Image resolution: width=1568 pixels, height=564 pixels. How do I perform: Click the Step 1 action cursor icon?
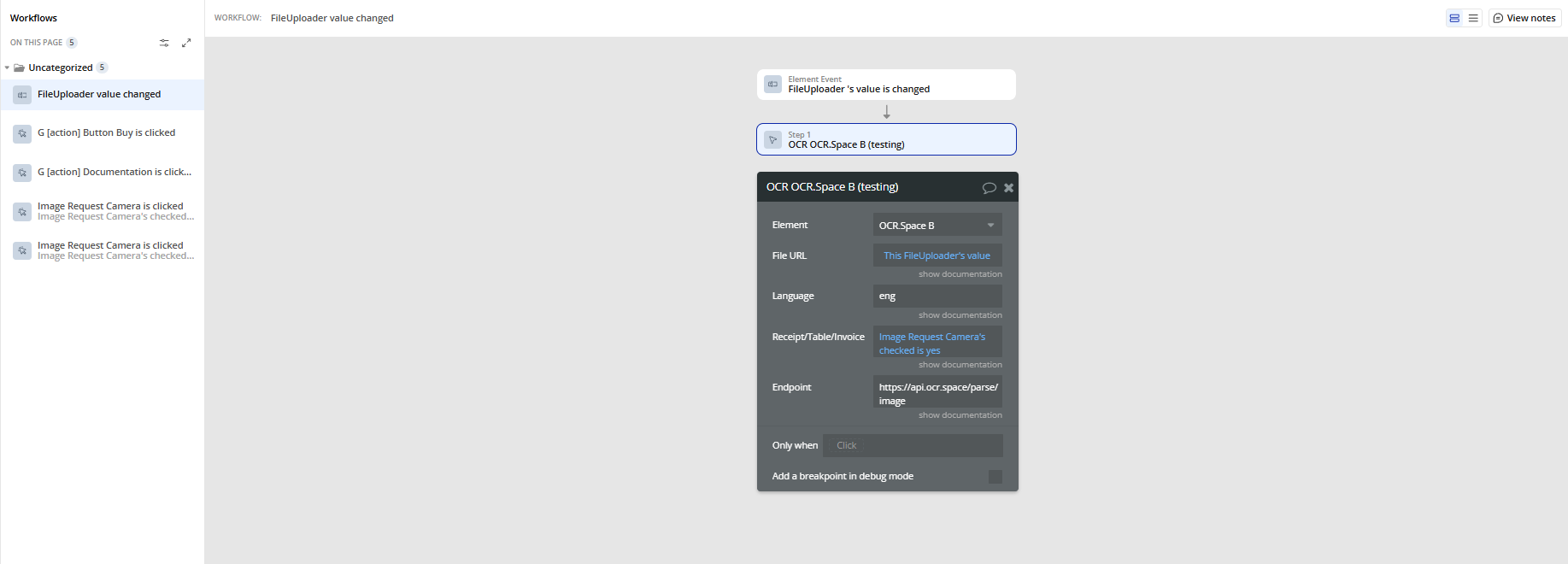772,140
